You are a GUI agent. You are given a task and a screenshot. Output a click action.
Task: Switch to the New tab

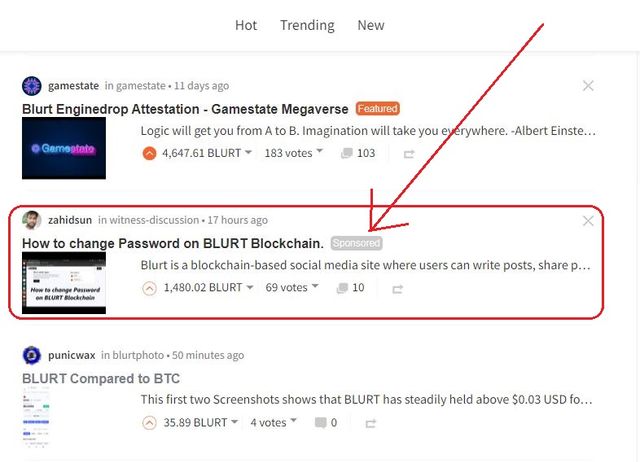pos(371,25)
